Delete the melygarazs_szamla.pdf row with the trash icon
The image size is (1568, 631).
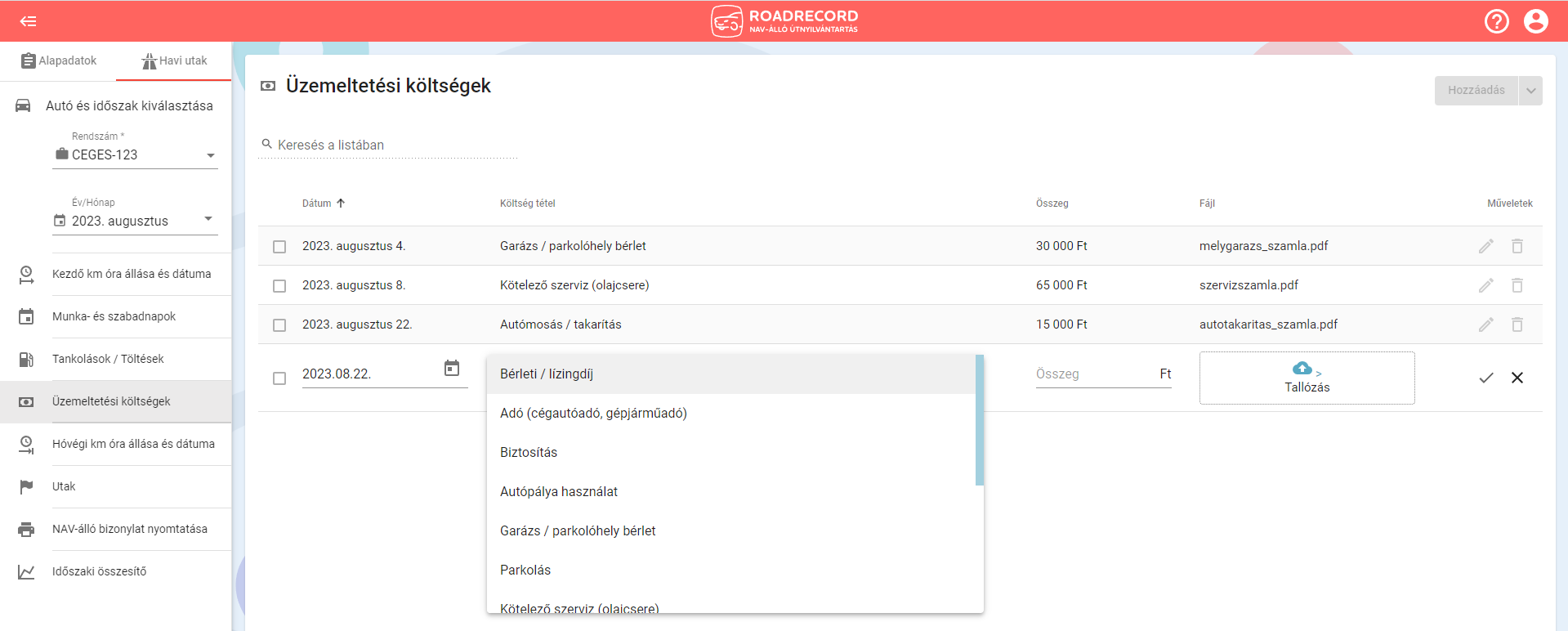pos(1517,246)
